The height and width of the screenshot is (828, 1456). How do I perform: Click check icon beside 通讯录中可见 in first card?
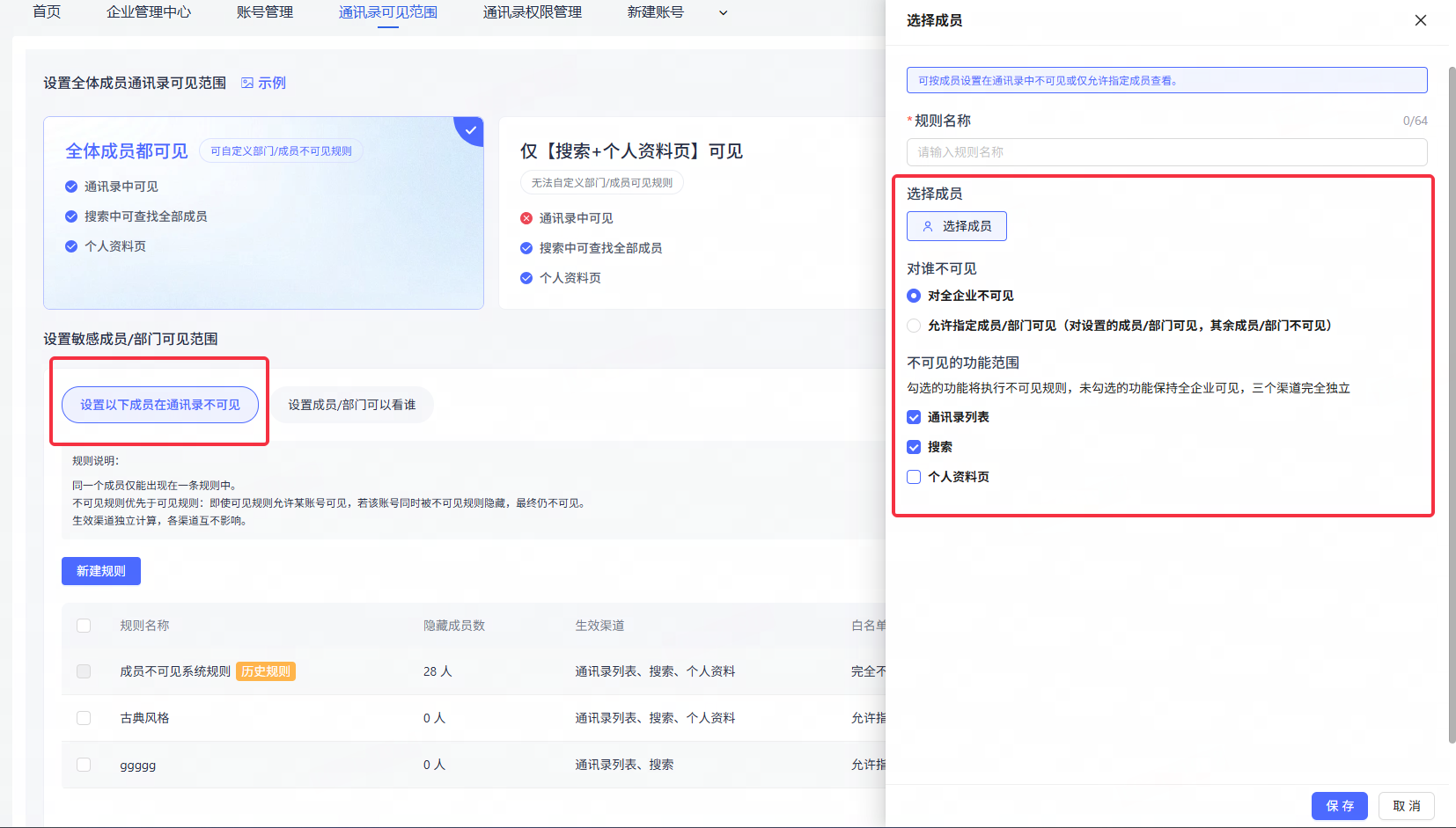71,187
